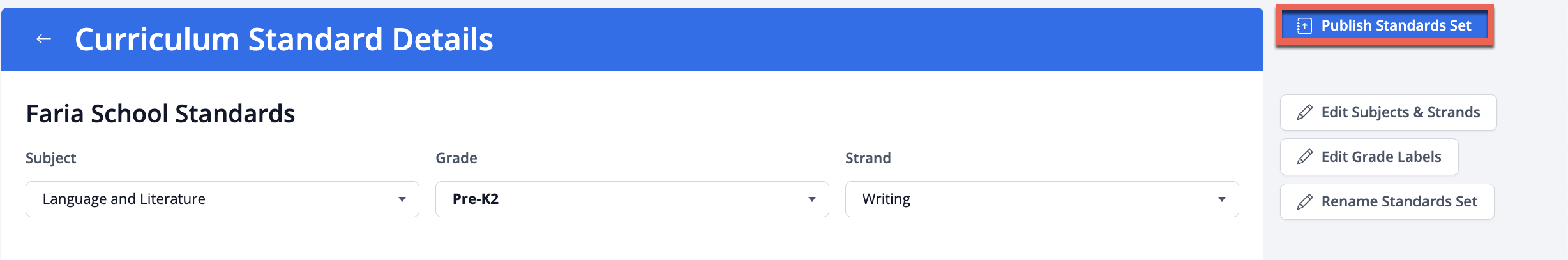Click the back arrow icon
The image size is (1568, 260).
click(43, 39)
